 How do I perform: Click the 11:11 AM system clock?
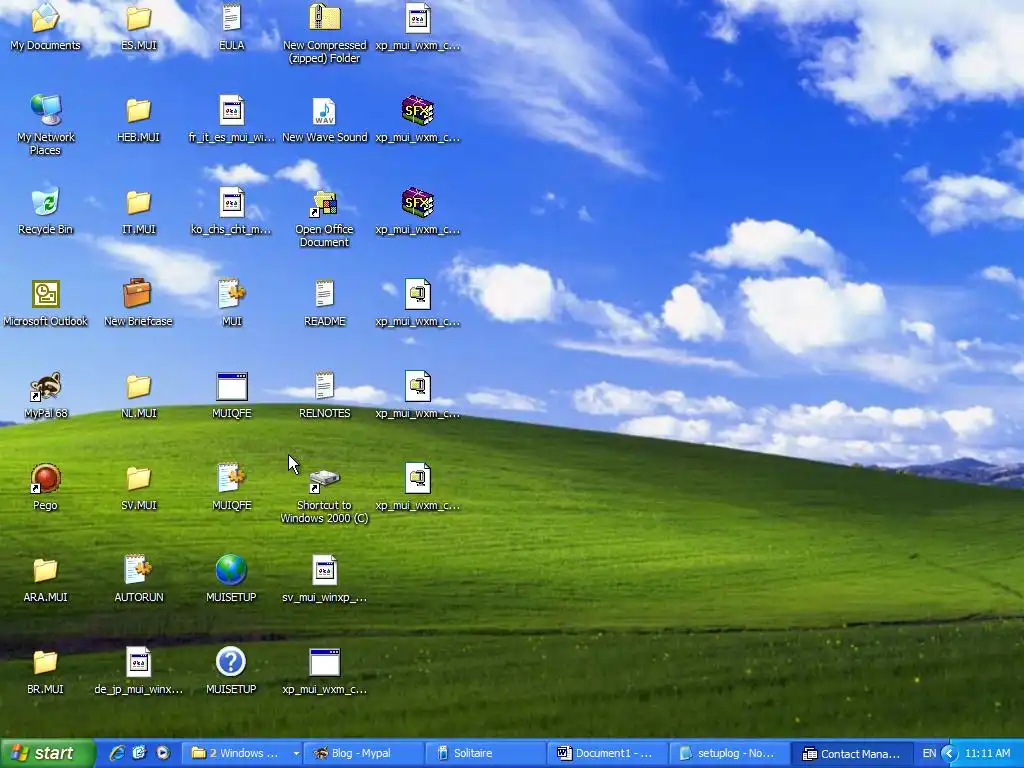pyautogui.click(x=987, y=754)
